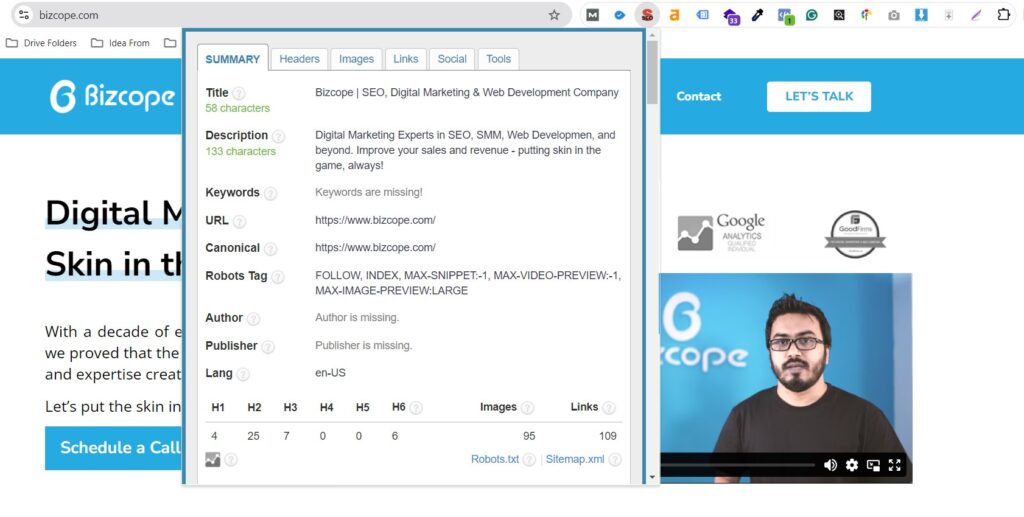Open the Drive Folders bookmark folder
The height and width of the screenshot is (517, 1024).
(x=41, y=43)
